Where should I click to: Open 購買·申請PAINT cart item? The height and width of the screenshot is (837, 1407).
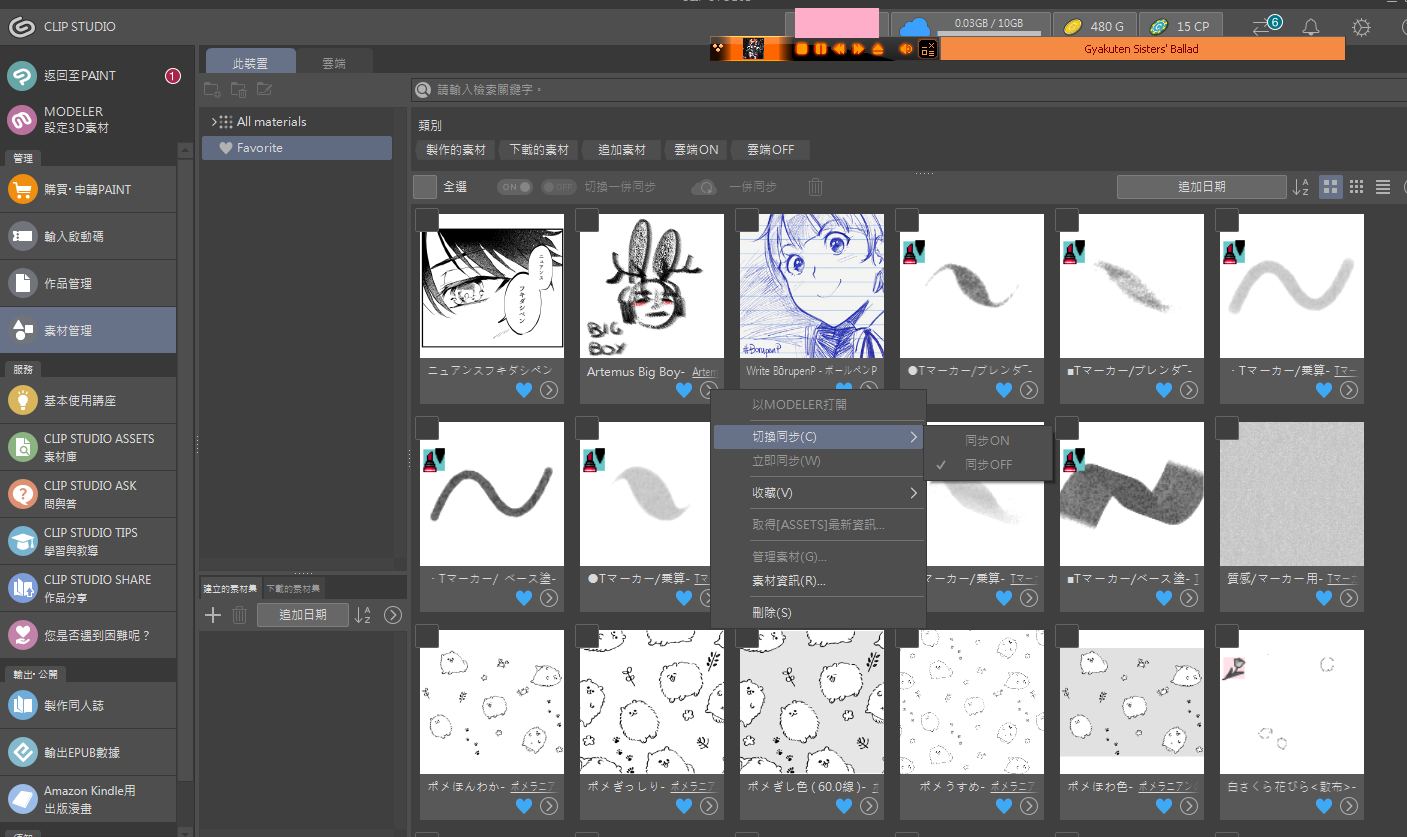coord(88,189)
